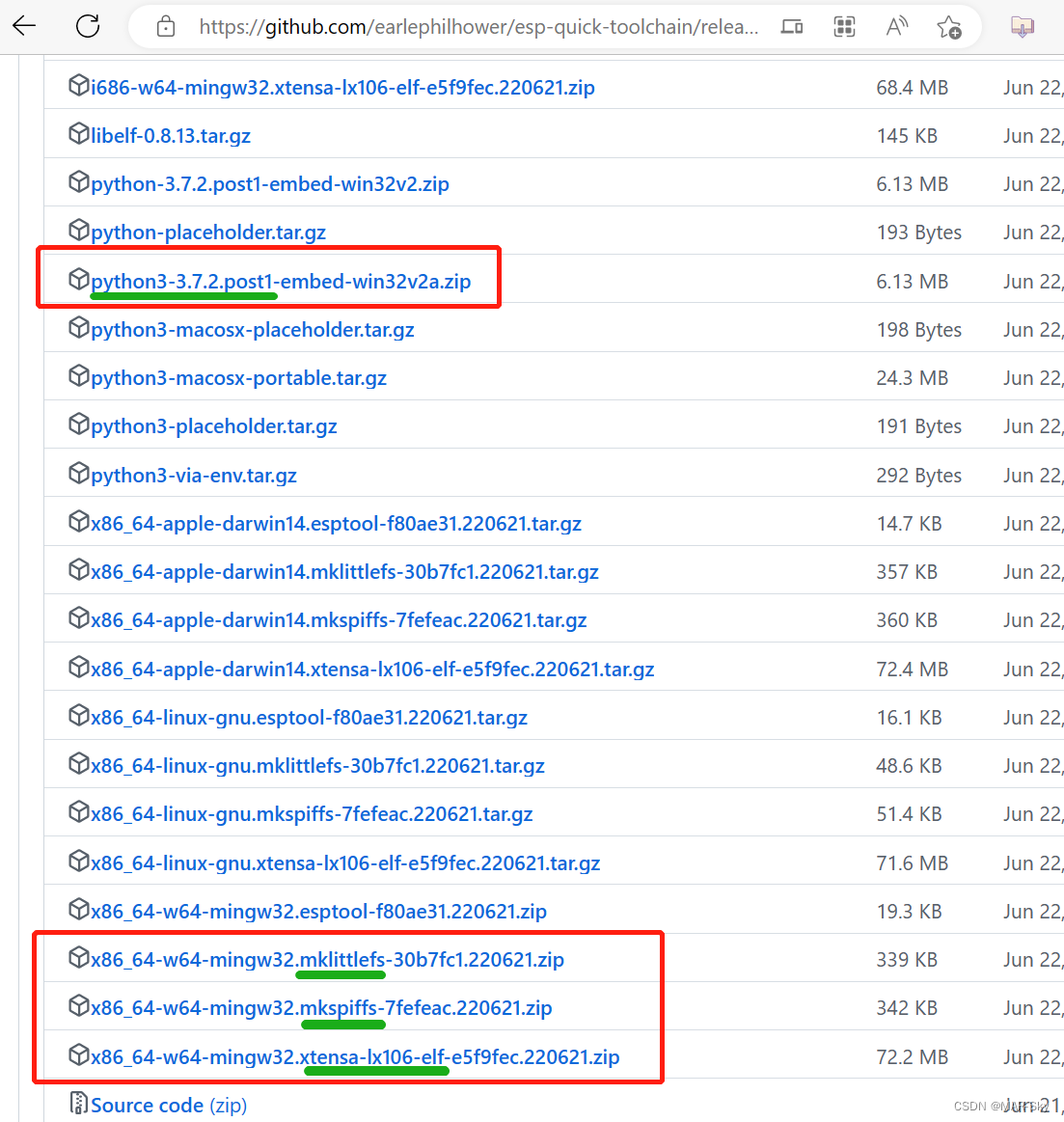Viewport: 1064px width, 1122px height.
Task: Select the 292 Bytes size text
Action: point(918,476)
